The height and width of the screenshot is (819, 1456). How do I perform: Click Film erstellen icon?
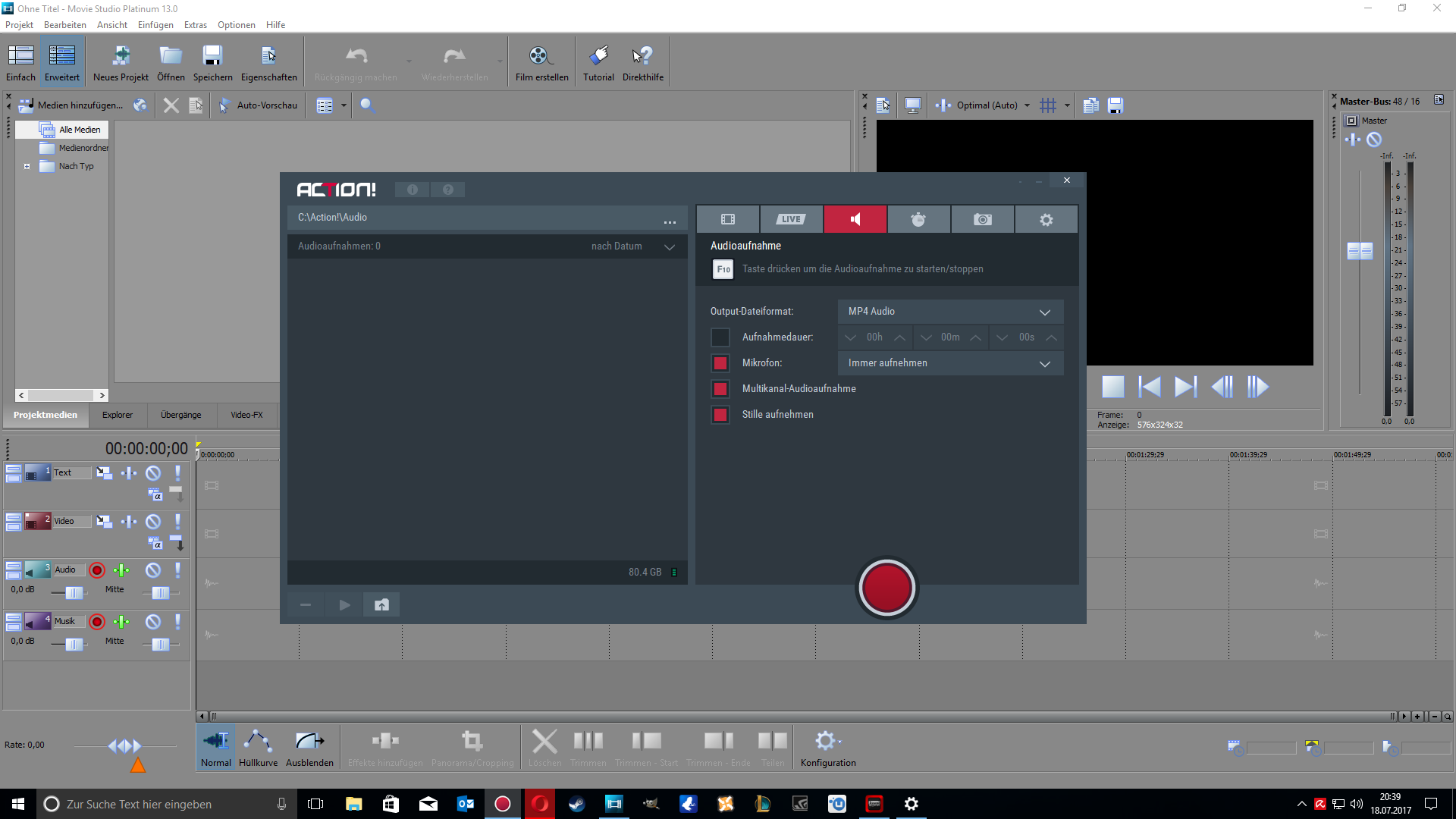coord(541,62)
